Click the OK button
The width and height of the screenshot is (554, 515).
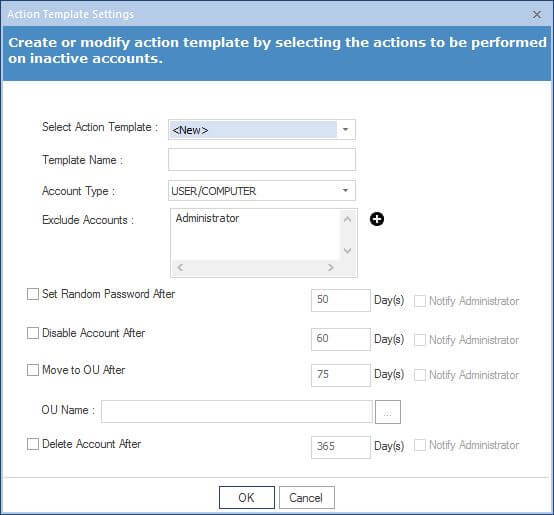247,497
